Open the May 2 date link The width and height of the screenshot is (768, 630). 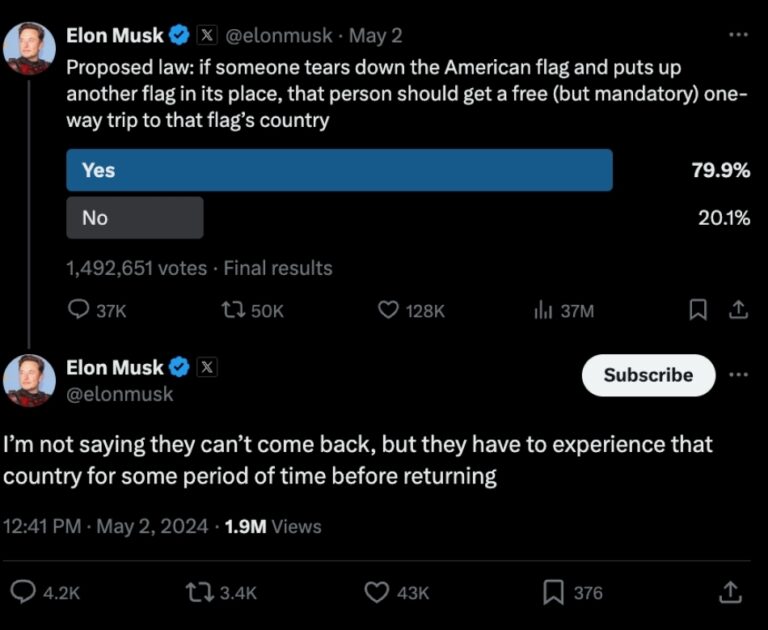click(x=376, y=36)
